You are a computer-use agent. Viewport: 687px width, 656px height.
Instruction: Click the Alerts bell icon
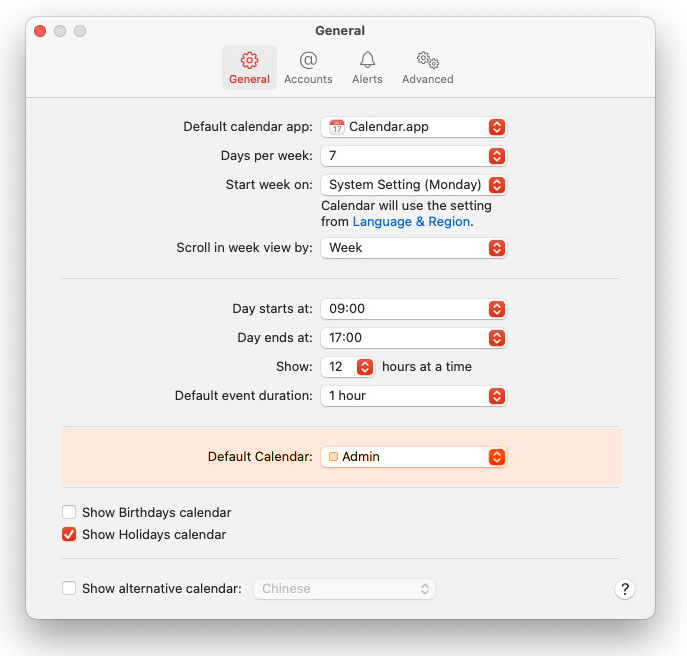[x=367, y=61]
